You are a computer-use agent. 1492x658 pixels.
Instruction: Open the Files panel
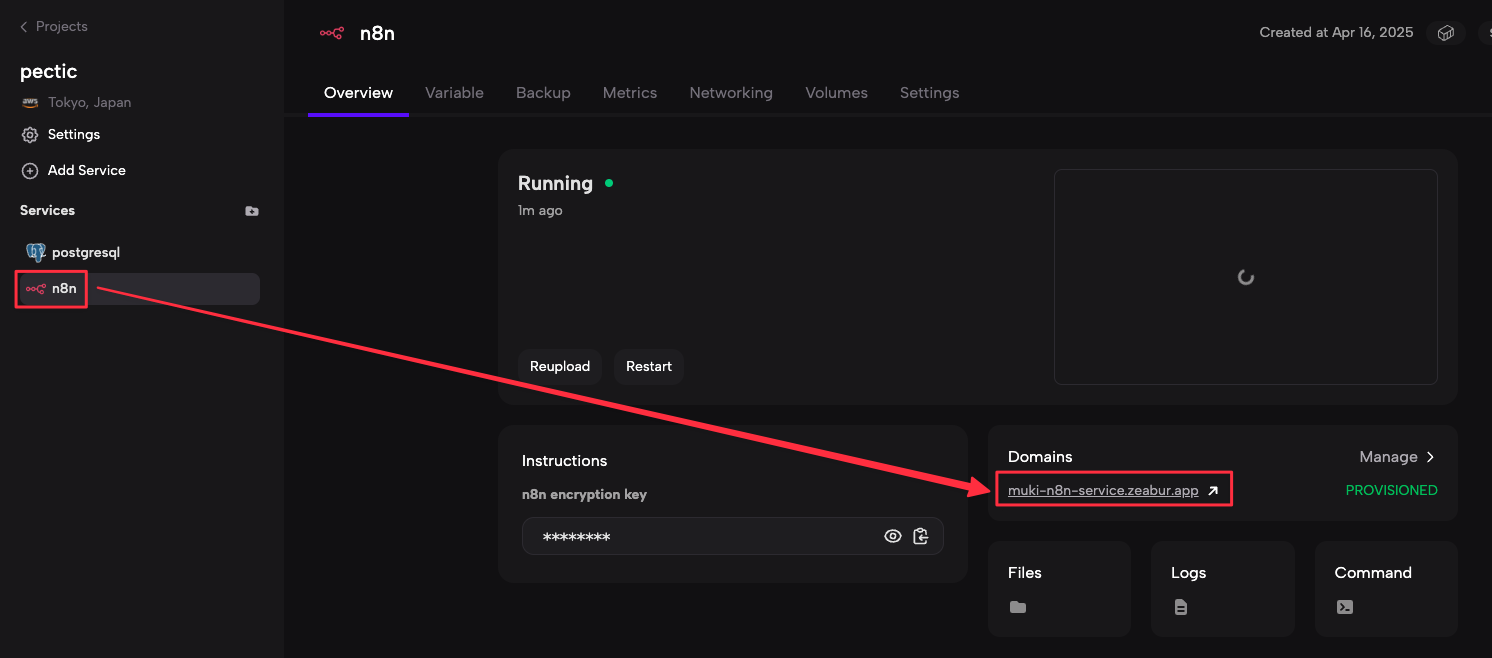click(1059, 588)
